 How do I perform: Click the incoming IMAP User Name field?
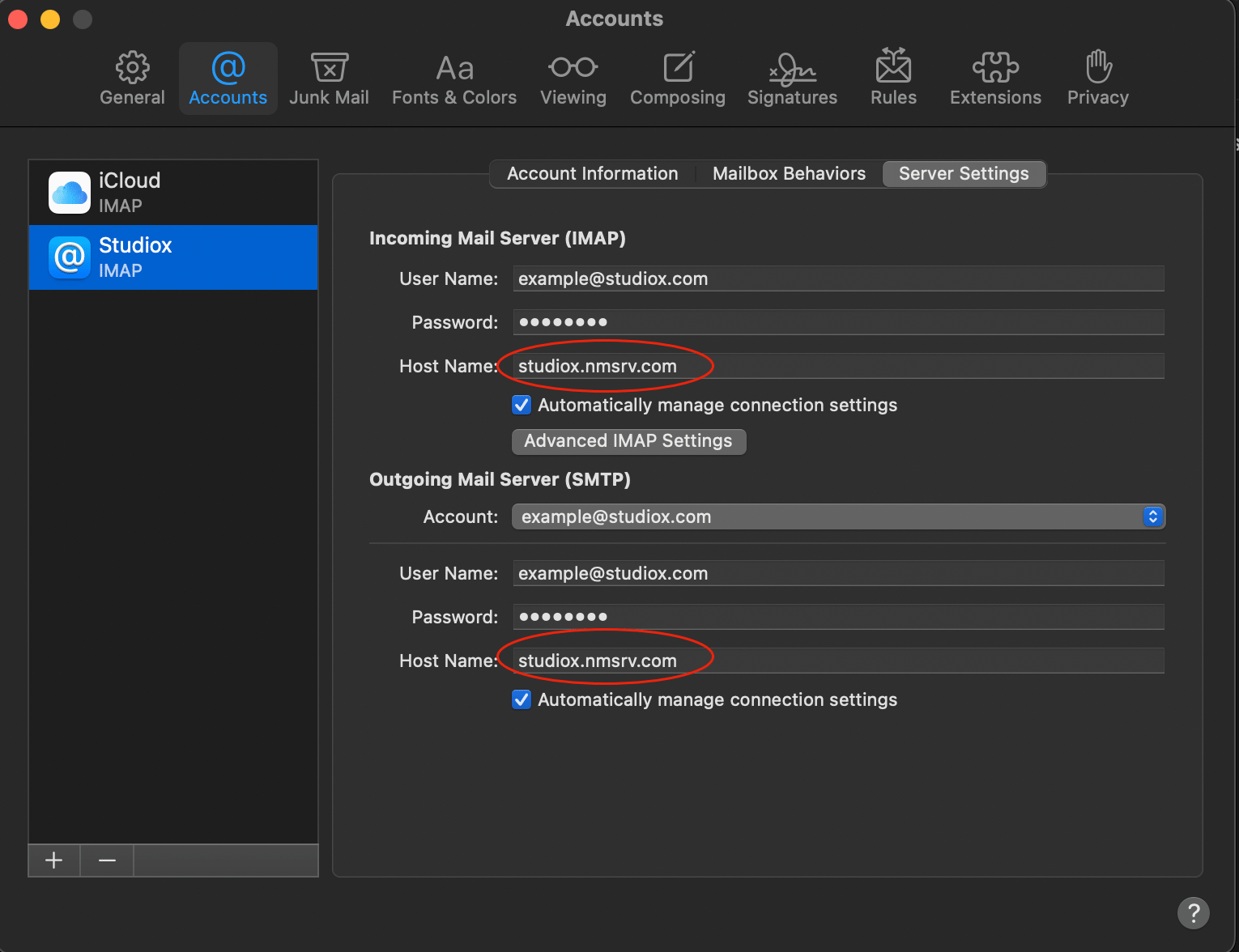838,278
